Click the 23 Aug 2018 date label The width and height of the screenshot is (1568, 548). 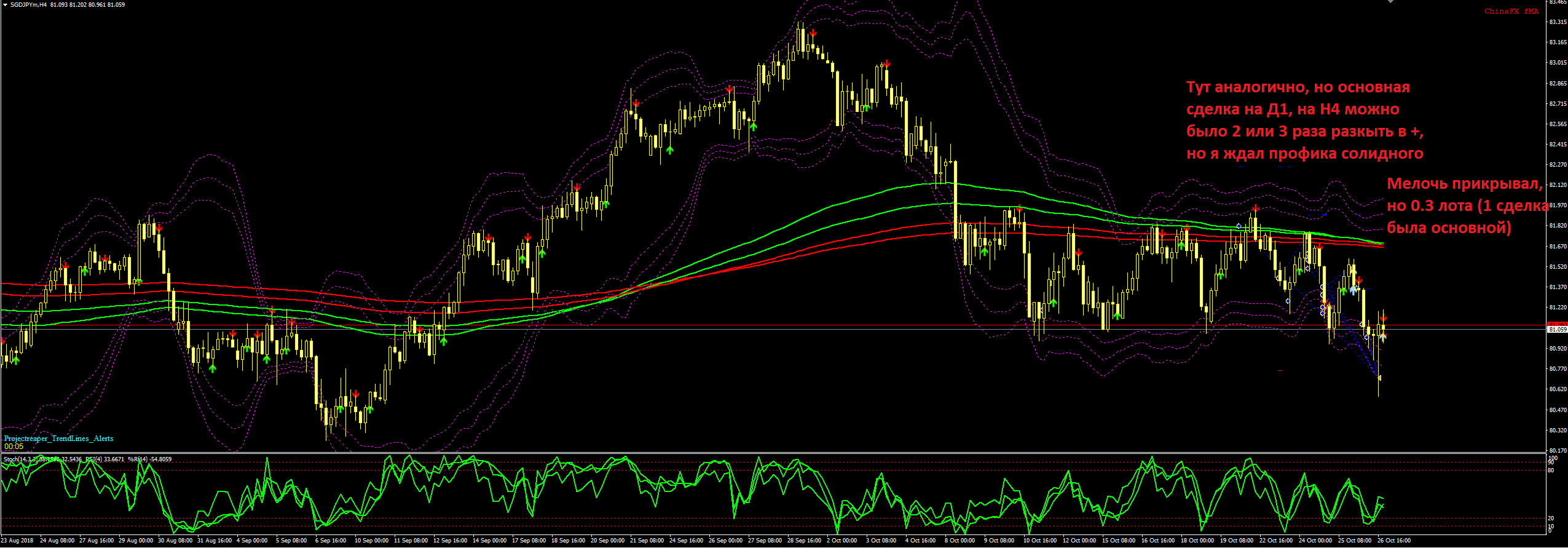[x=17, y=541]
